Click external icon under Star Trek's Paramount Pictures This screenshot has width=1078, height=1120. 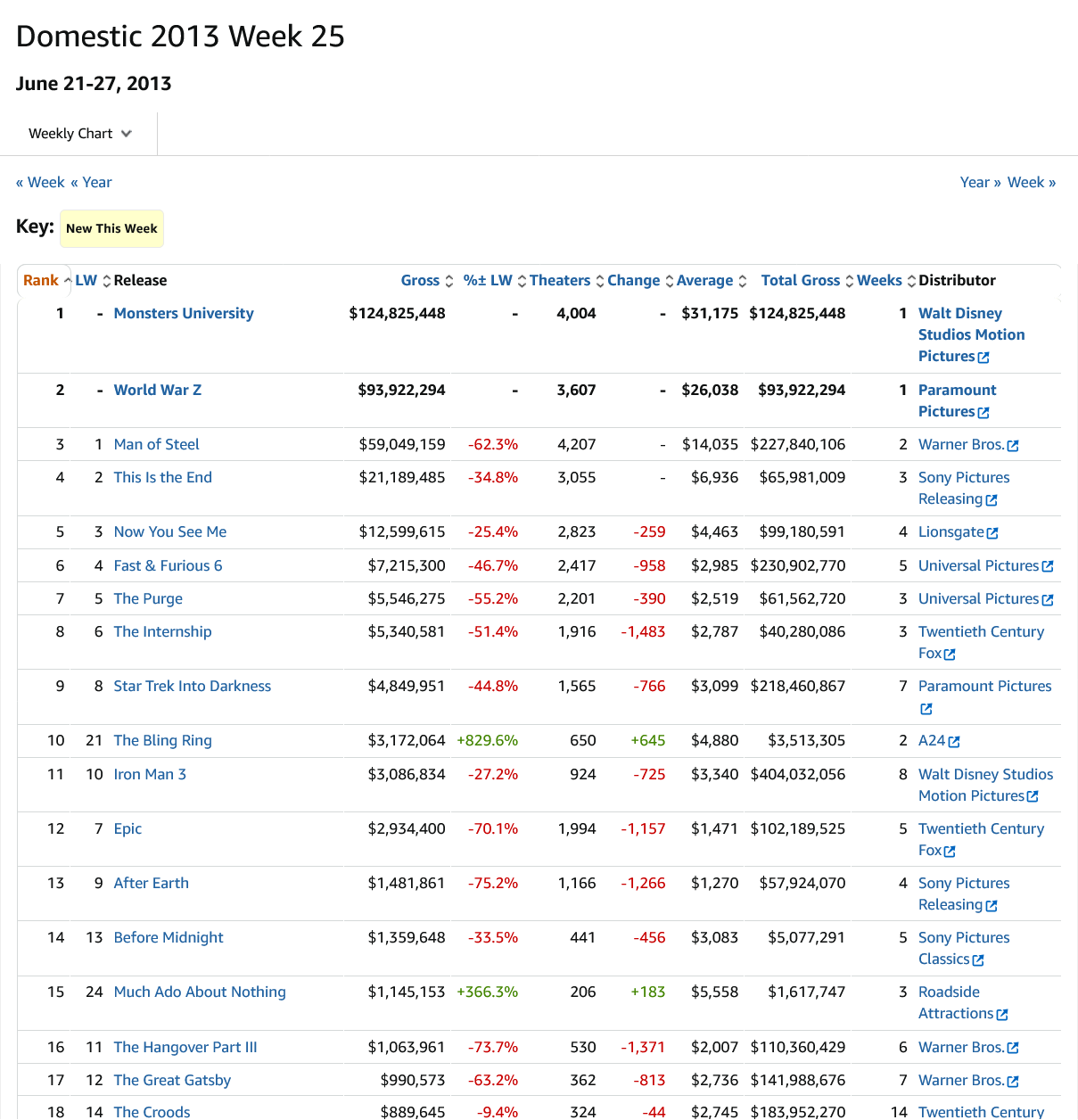pos(926,709)
